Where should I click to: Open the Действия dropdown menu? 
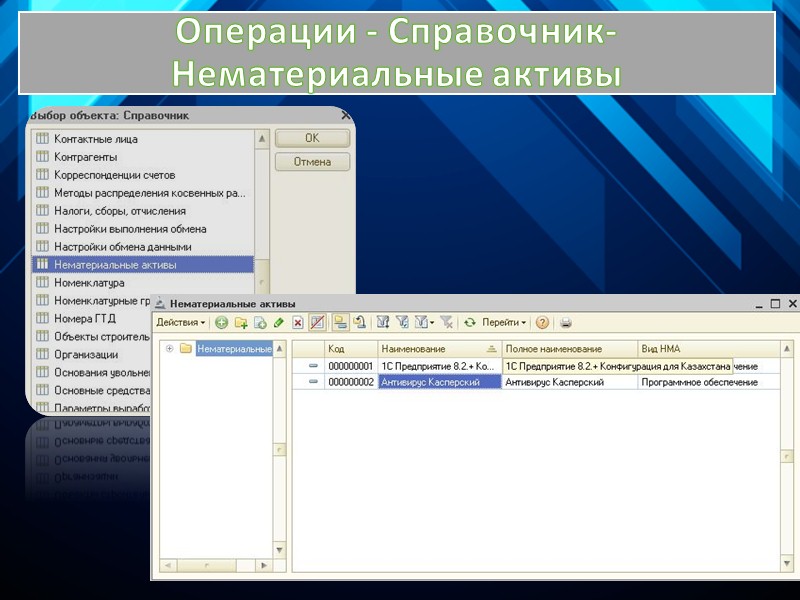tap(181, 322)
